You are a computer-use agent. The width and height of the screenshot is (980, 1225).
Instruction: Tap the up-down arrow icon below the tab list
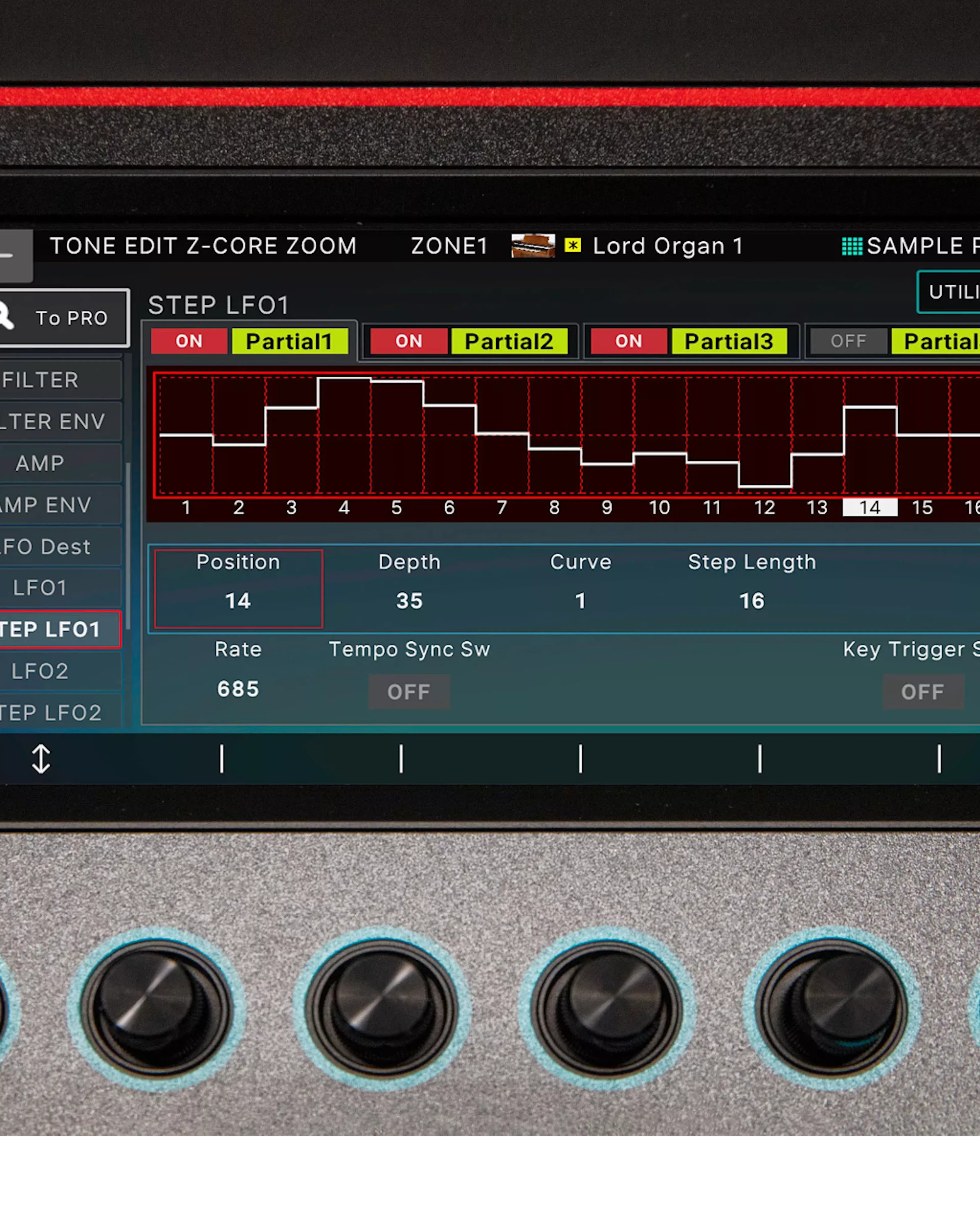[x=41, y=759]
